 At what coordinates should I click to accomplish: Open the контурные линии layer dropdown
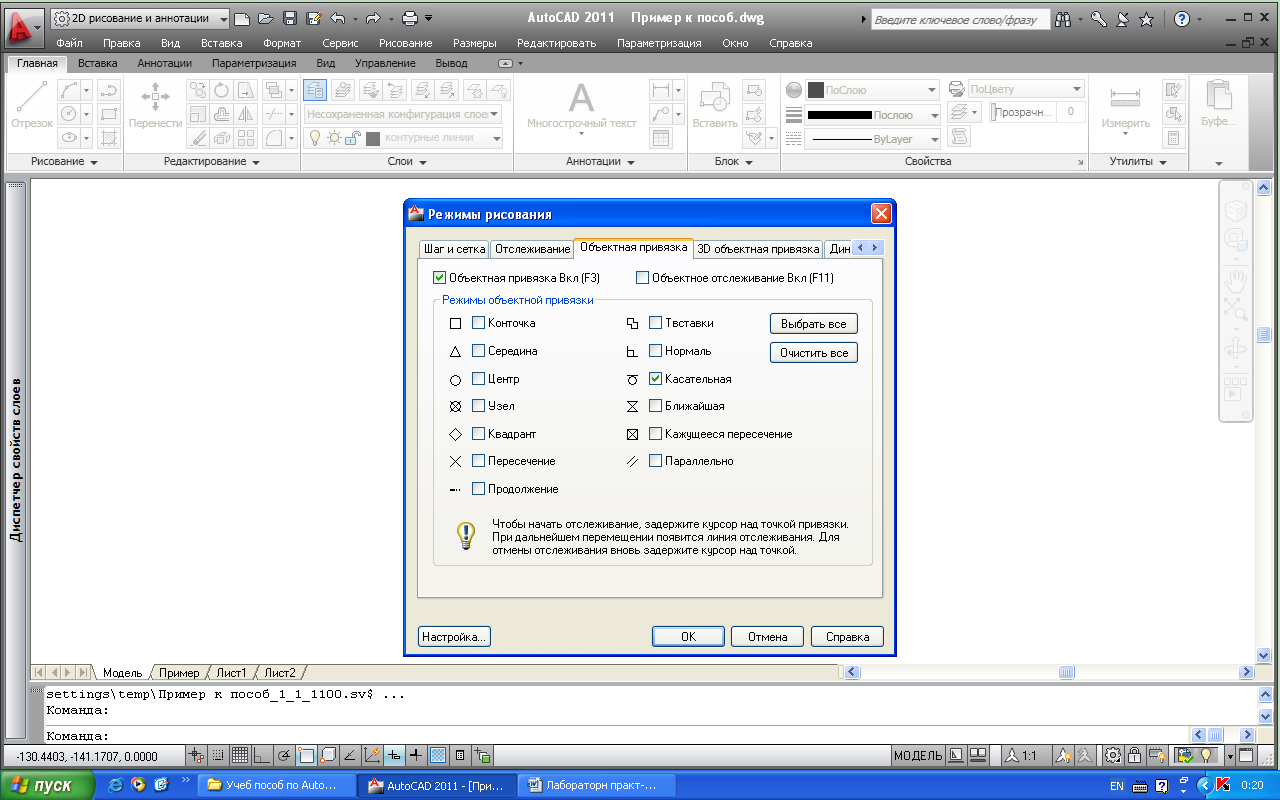pos(404,138)
